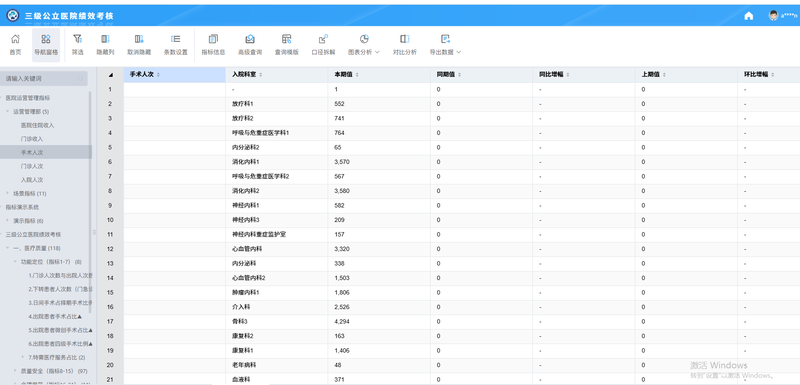Sort by the 本期值 column header
The height and width of the screenshot is (385, 800).
click(345, 74)
